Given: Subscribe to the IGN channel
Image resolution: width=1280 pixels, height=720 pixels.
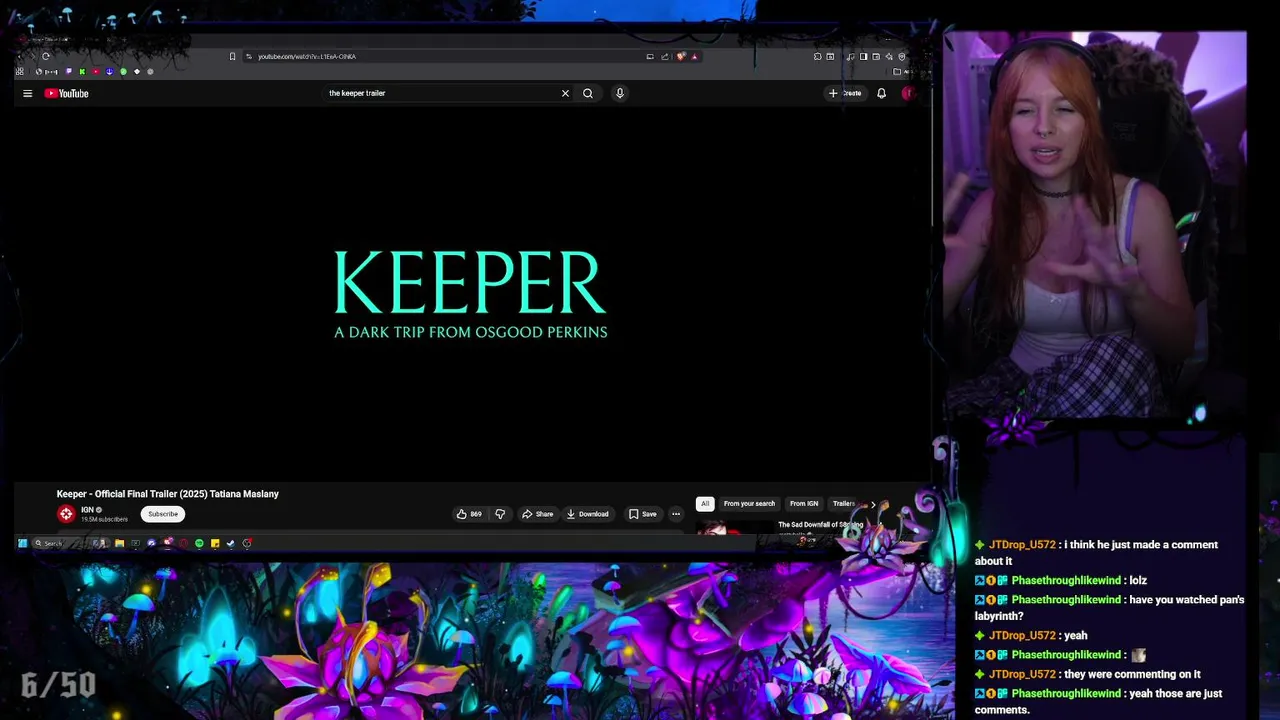Looking at the screenshot, I should pos(163,514).
